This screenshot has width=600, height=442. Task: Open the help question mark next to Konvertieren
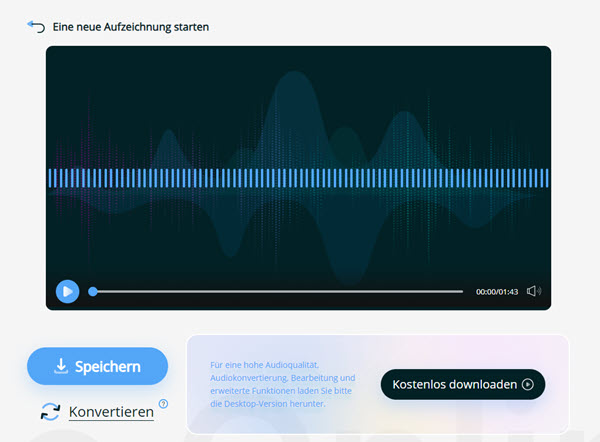[x=163, y=404]
